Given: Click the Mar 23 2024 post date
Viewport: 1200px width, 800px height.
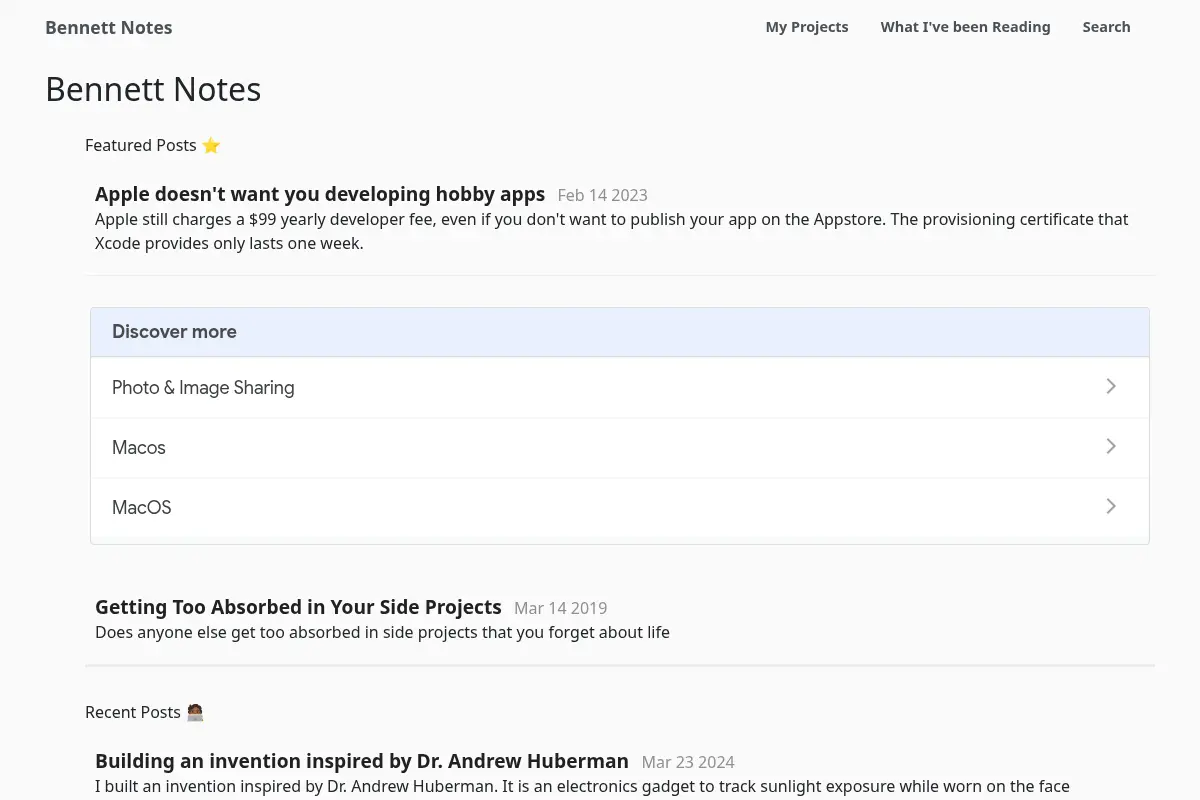Looking at the screenshot, I should 688,762.
